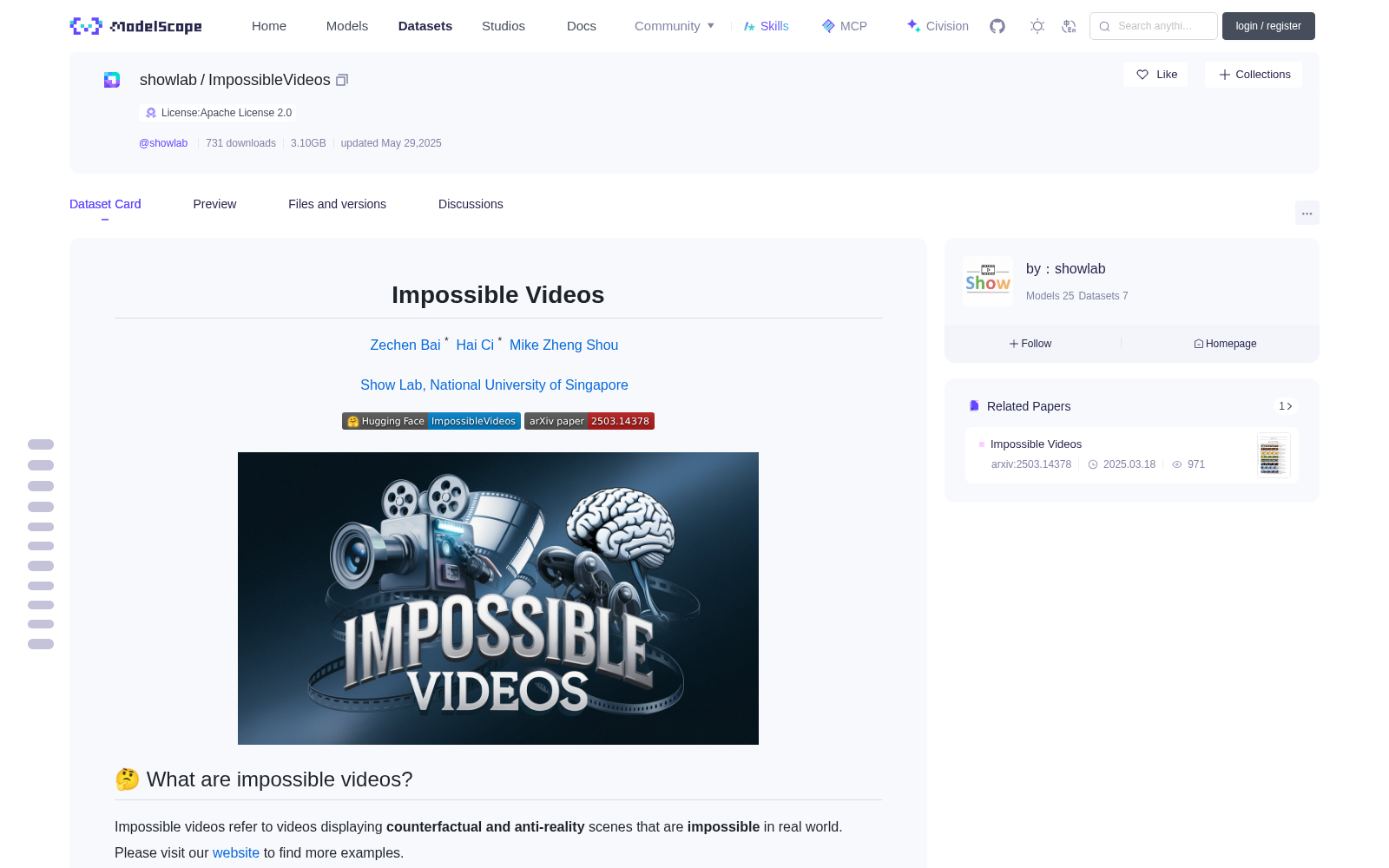Click 'by : showlab' organization name
Screen dimensions: 1389x868
(1066, 269)
